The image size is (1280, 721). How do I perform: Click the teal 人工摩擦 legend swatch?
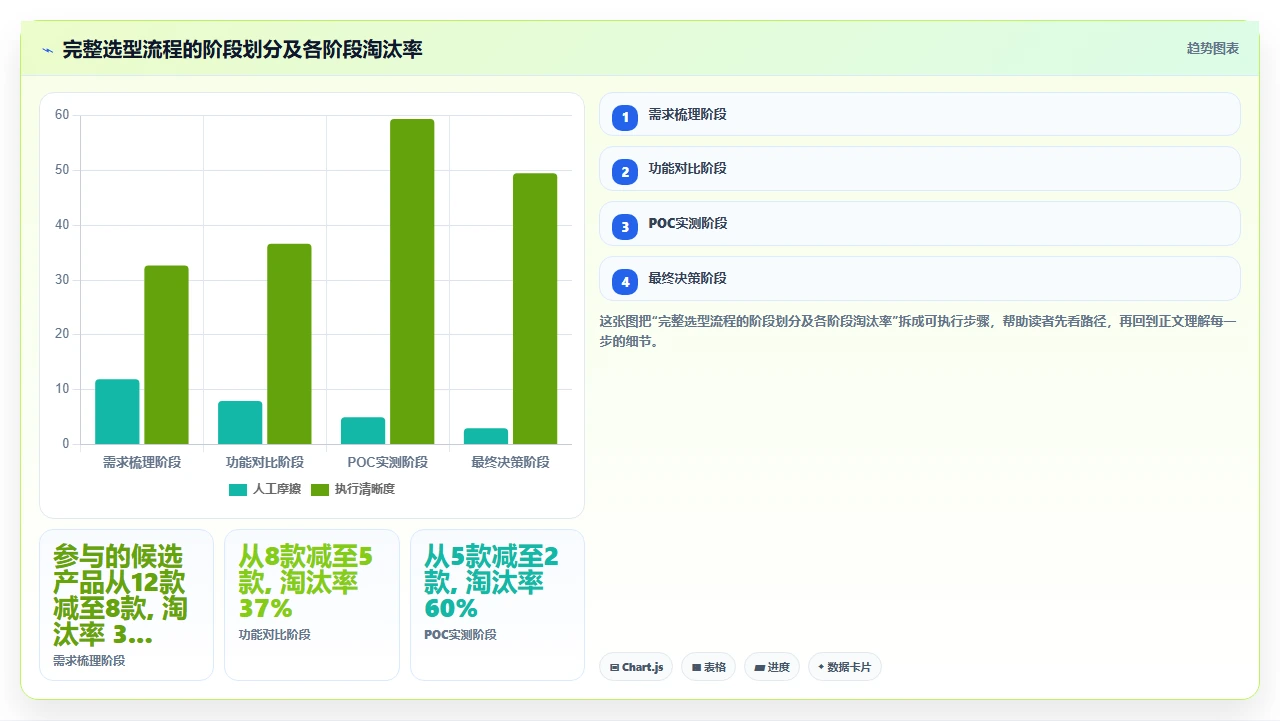238,490
